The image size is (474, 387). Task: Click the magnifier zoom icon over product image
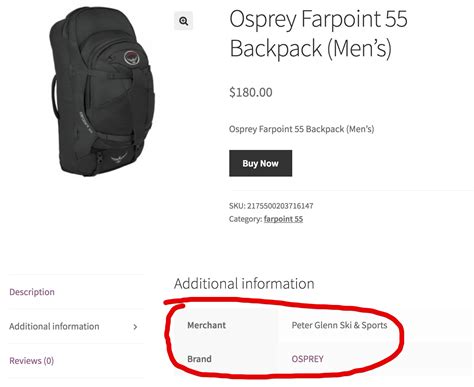(x=183, y=21)
